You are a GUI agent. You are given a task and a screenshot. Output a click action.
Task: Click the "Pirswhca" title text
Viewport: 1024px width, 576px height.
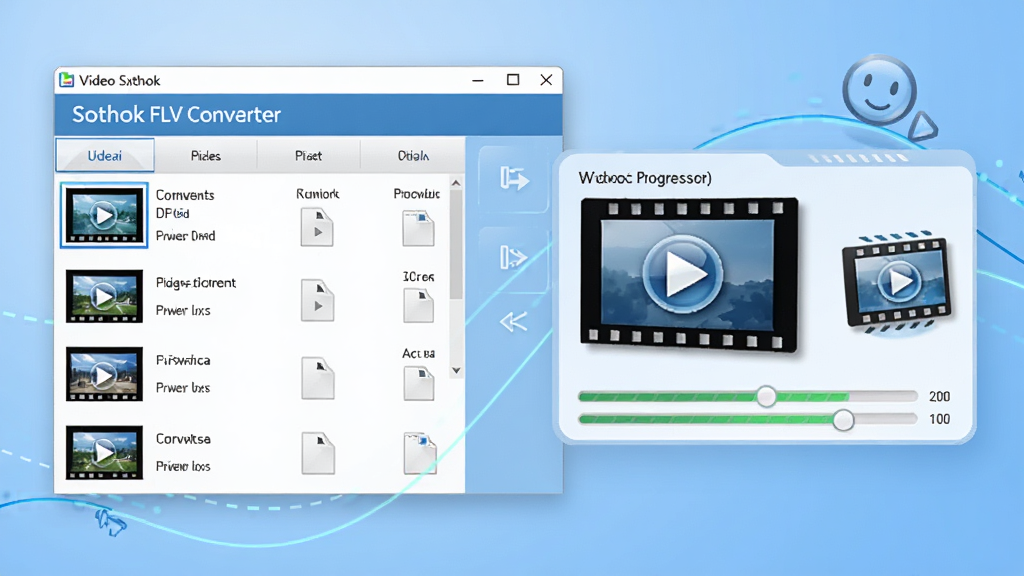point(183,360)
